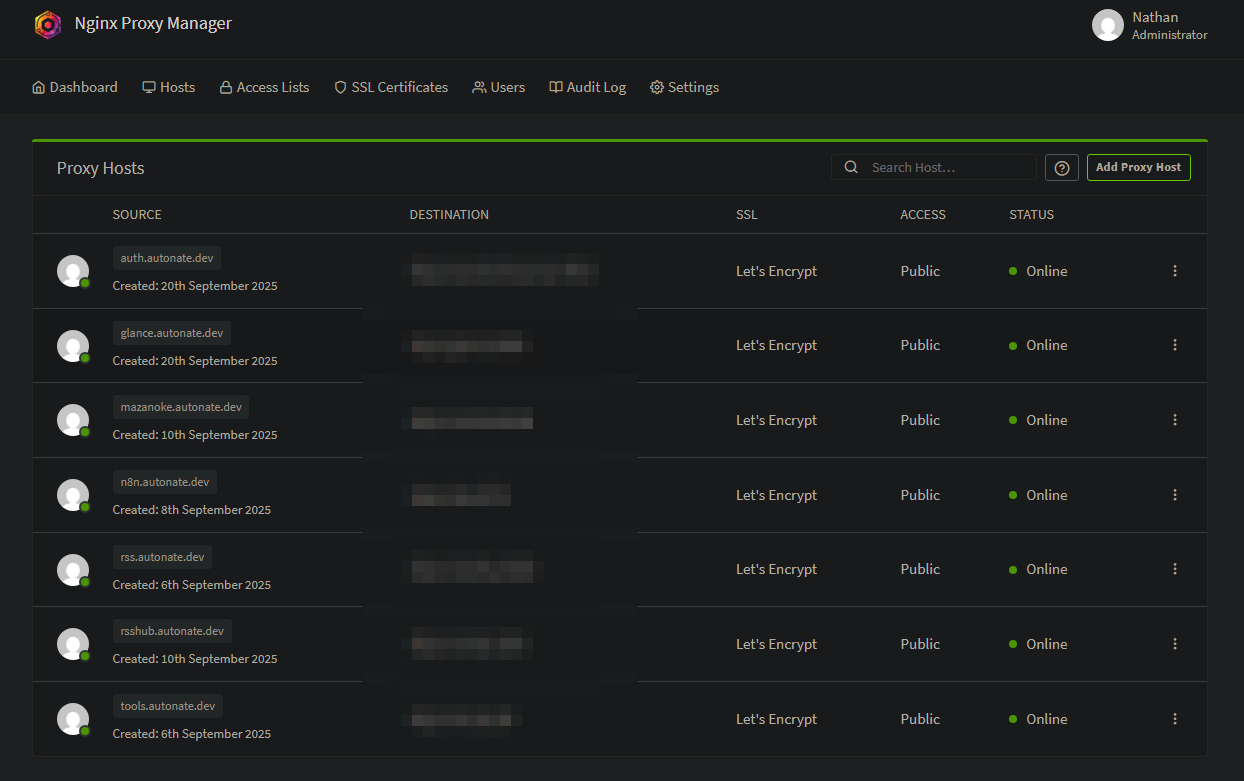The width and height of the screenshot is (1244, 781).
Task: Click the Add Proxy Host button
Action: coord(1138,167)
